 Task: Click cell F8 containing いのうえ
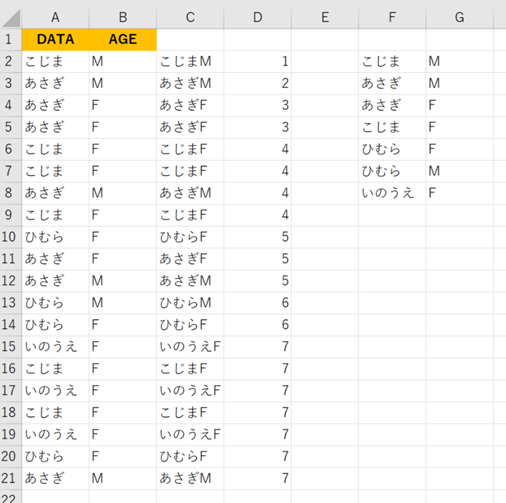click(392, 193)
